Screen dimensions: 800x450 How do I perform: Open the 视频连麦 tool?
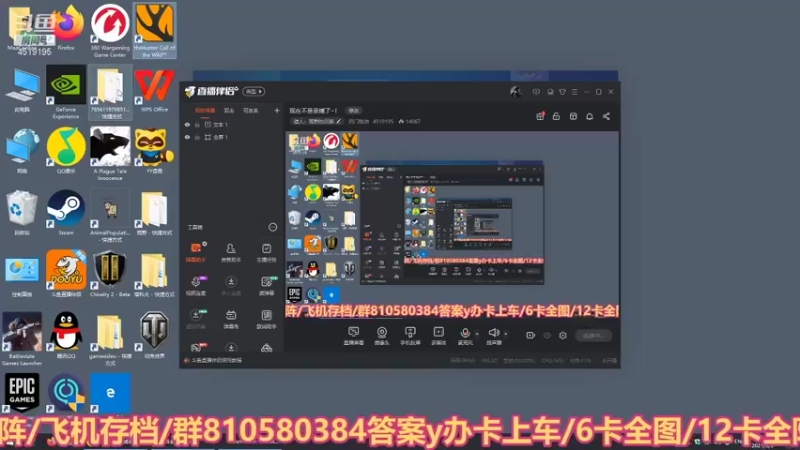coord(196,286)
